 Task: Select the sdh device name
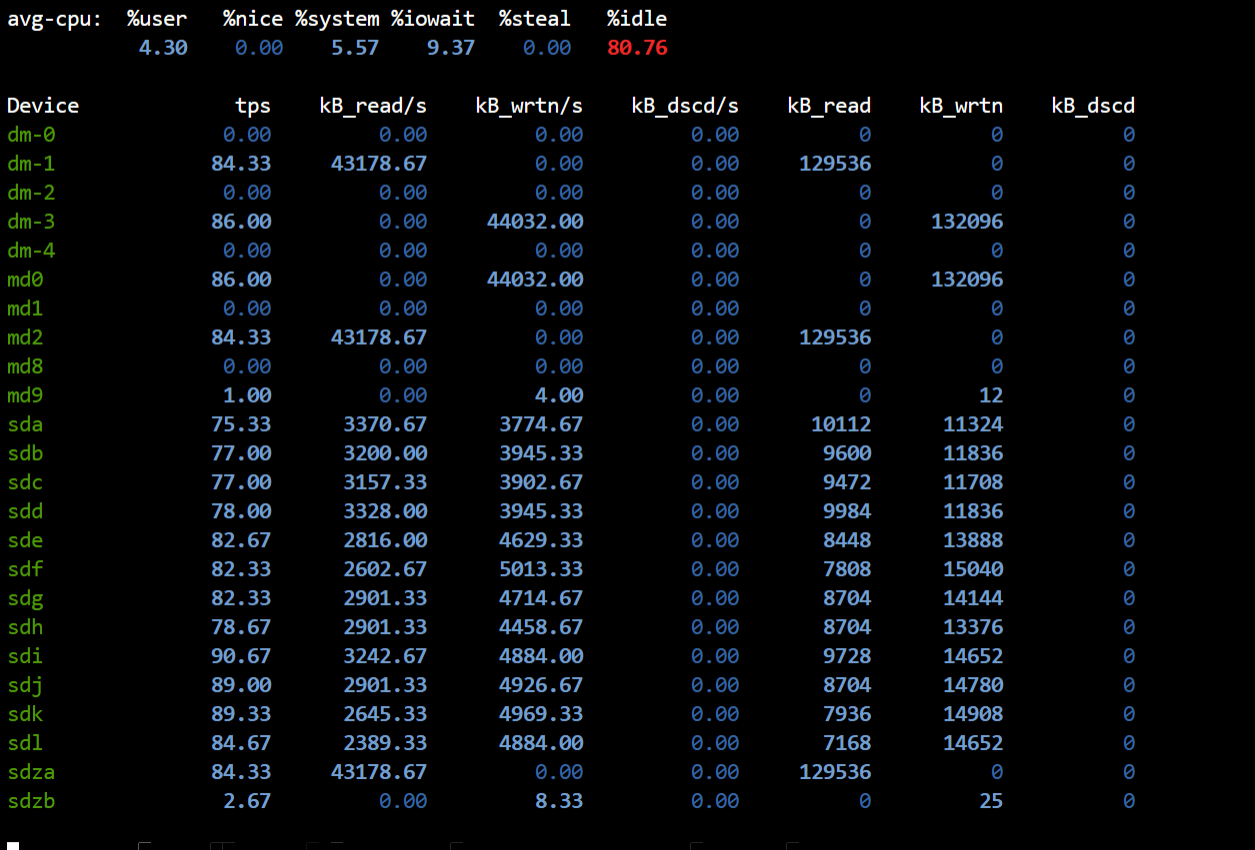pyautogui.click(x=25, y=628)
